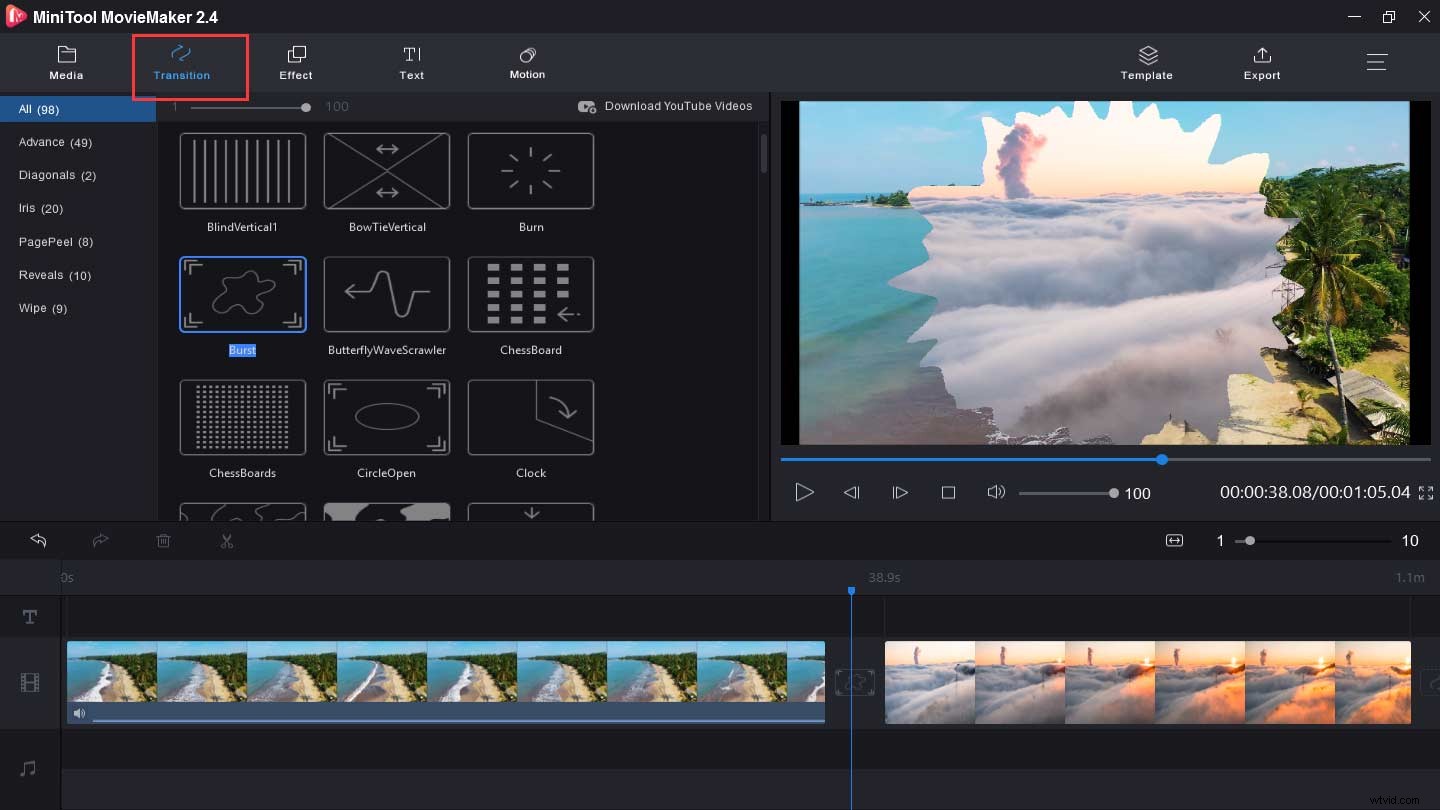Image resolution: width=1440 pixels, height=810 pixels.
Task: Open the Text panel
Action: [411, 62]
